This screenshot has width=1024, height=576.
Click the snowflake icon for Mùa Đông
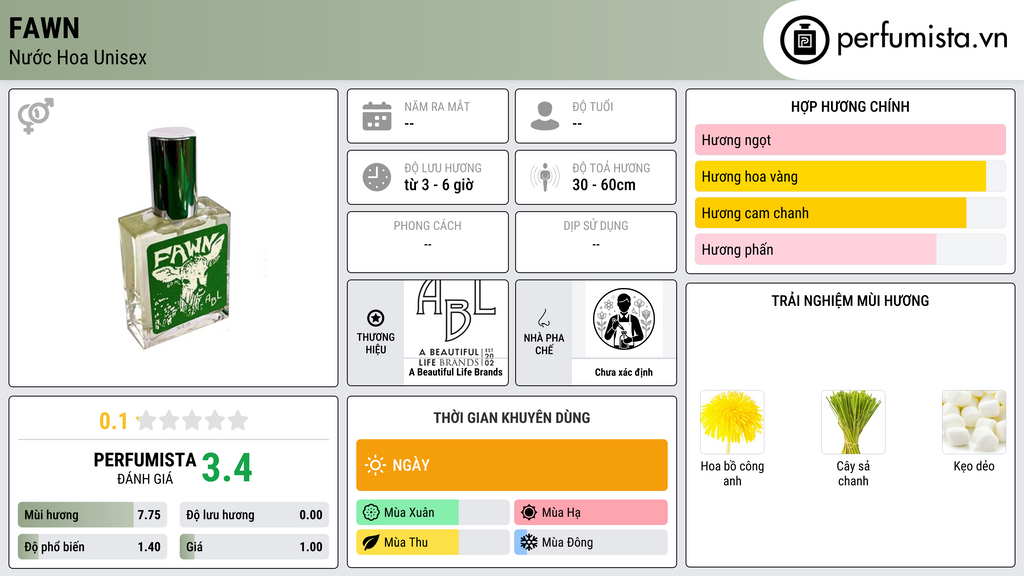click(x=529, y=542)
